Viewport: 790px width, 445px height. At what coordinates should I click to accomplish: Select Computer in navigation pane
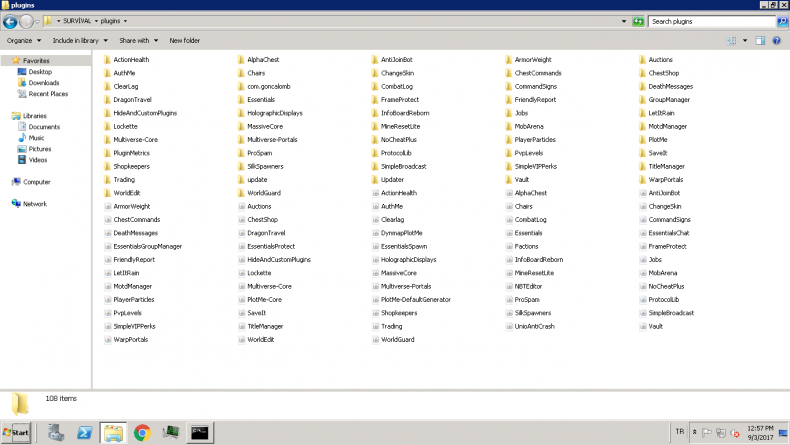point(36,182)
